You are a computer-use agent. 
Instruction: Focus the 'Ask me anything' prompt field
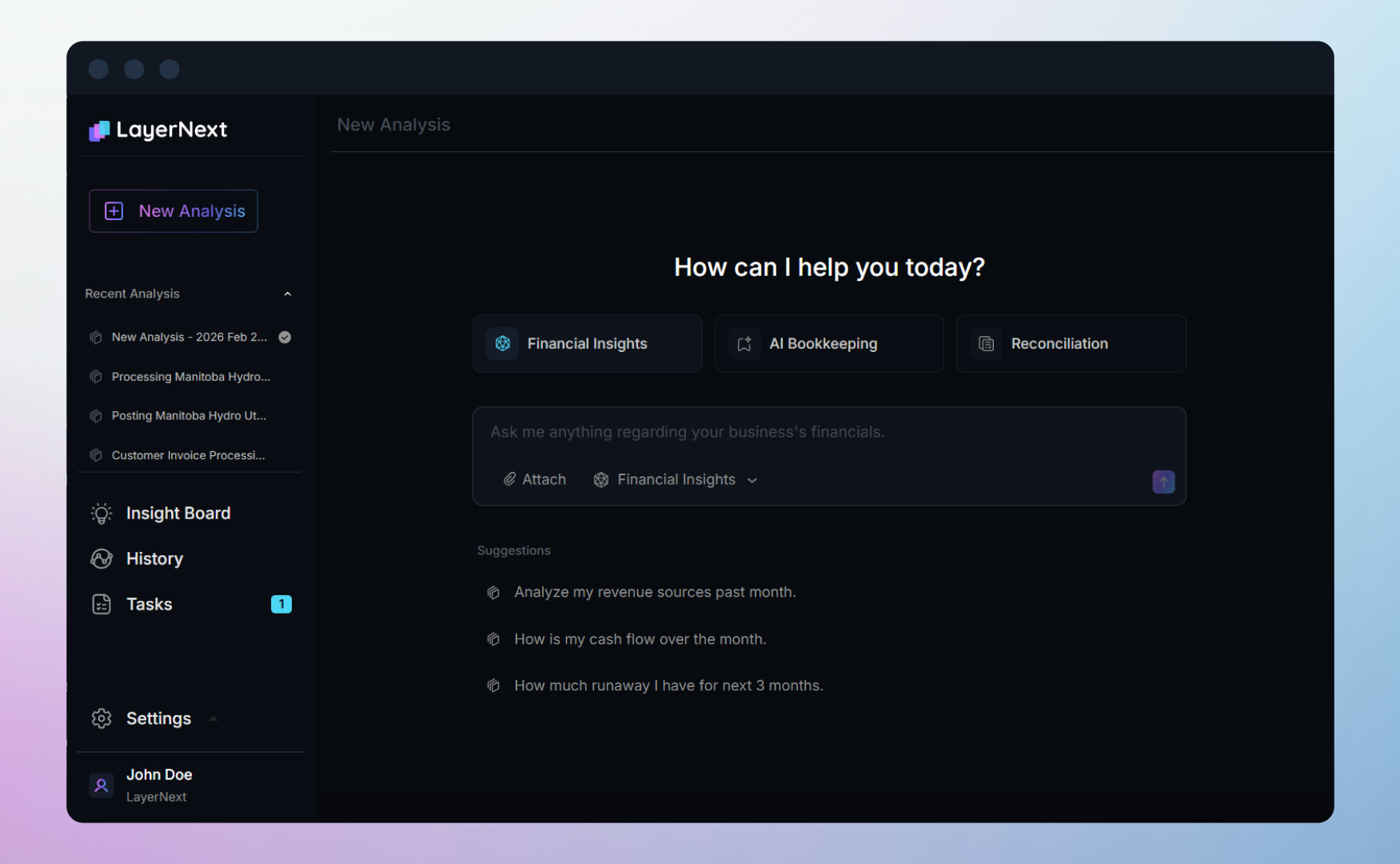(x=829, y=433)
